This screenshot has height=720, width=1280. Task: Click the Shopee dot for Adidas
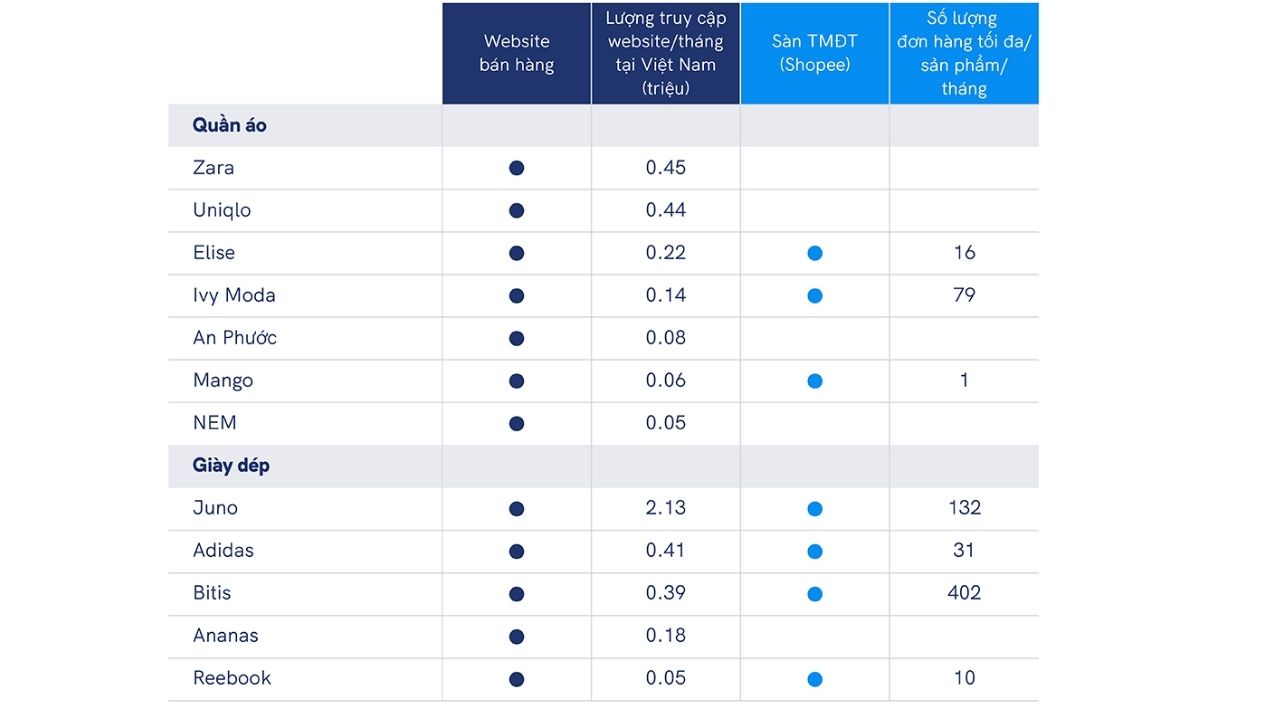point(815,551)
